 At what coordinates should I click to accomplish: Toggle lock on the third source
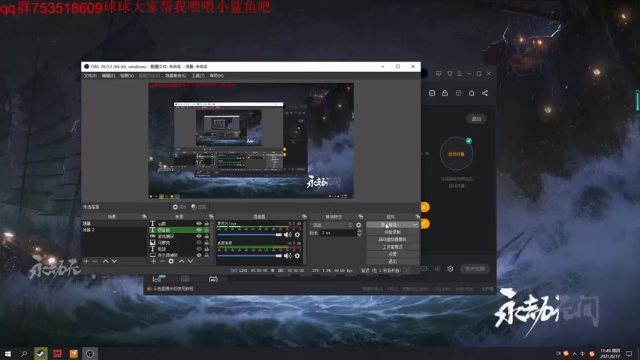coord(207,236)
